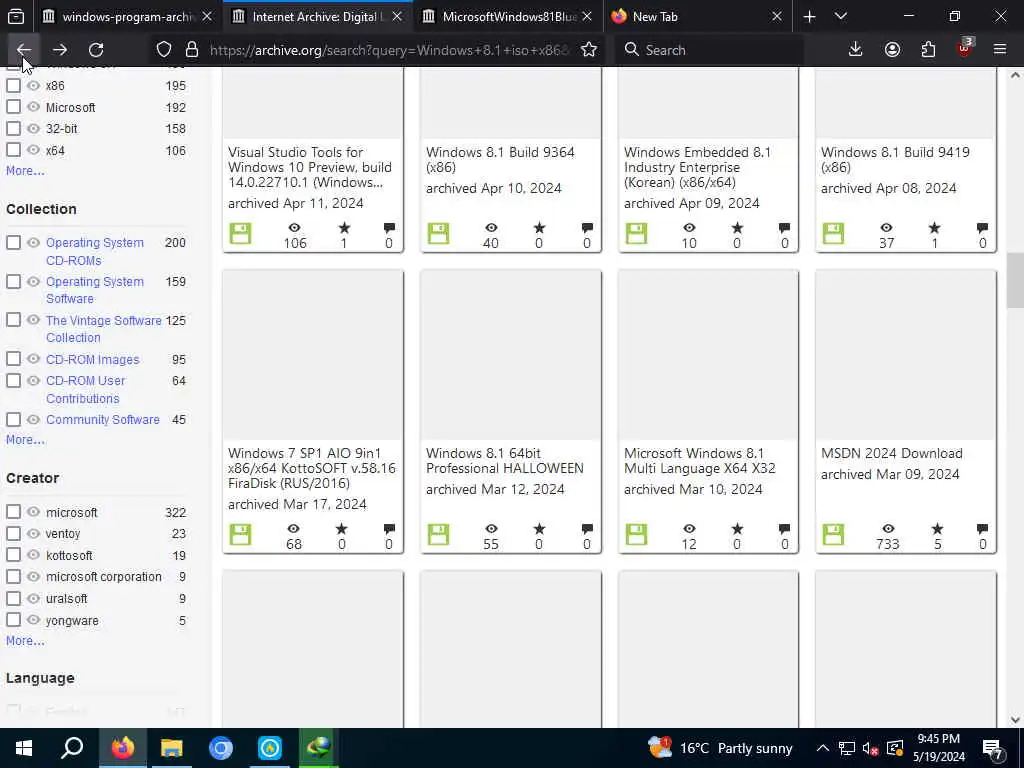Click the page vertical scrollbar thumb
The width and height of the screenshot is (1024, 768).
[x=1015, y=280]
